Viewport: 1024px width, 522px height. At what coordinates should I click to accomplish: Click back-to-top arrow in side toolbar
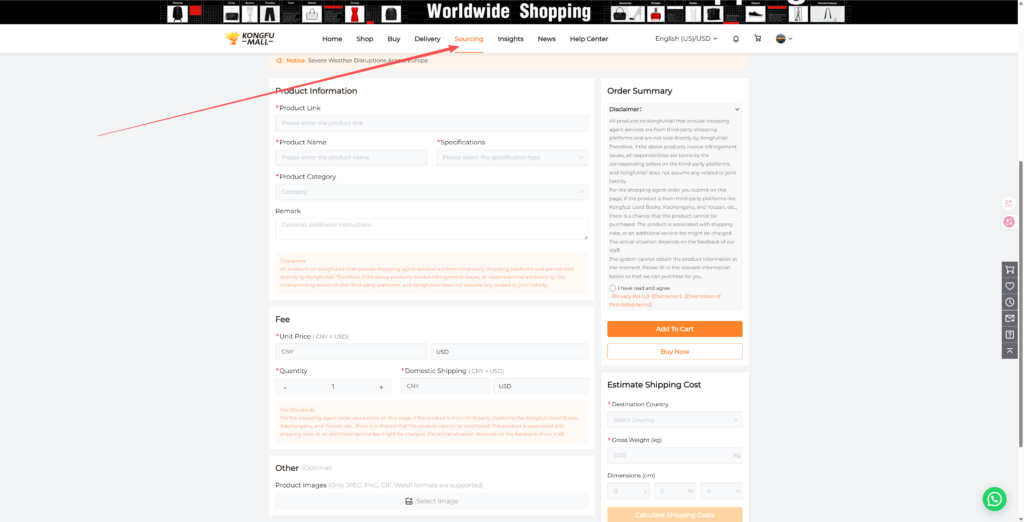tap(1010, 351)
